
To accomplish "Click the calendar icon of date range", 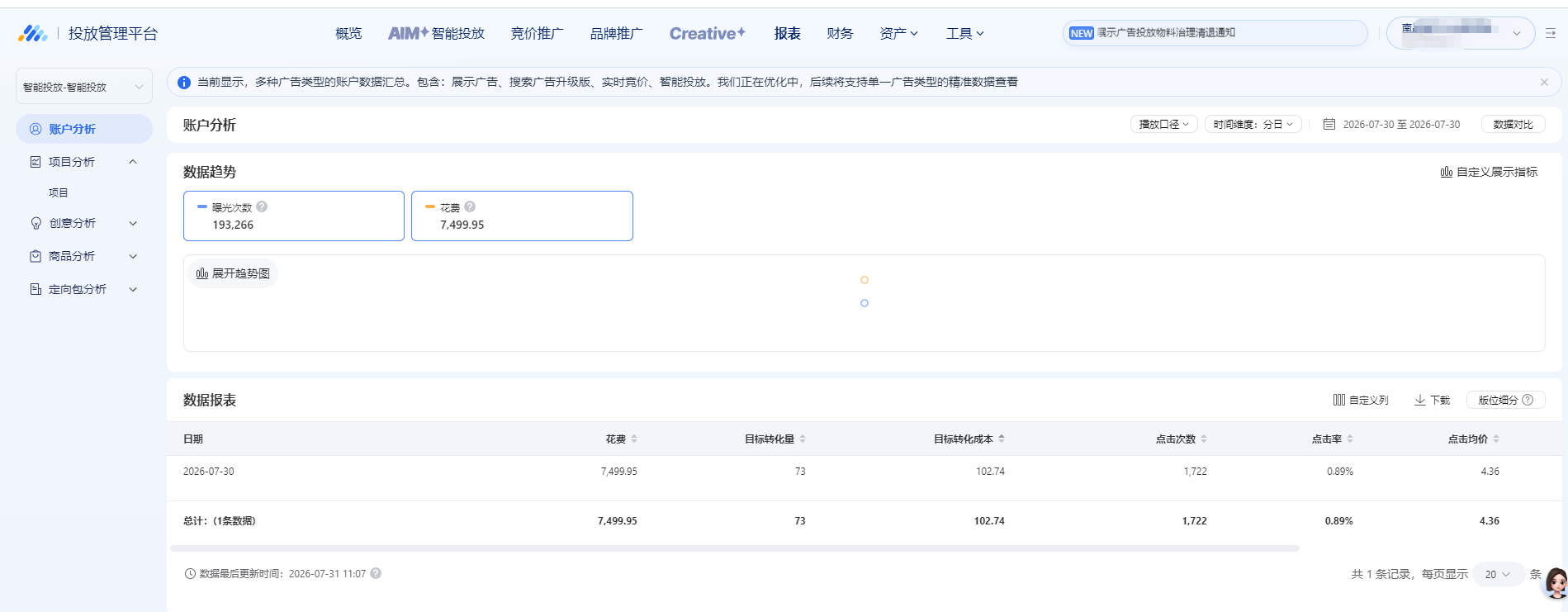I will point(1329,124).
